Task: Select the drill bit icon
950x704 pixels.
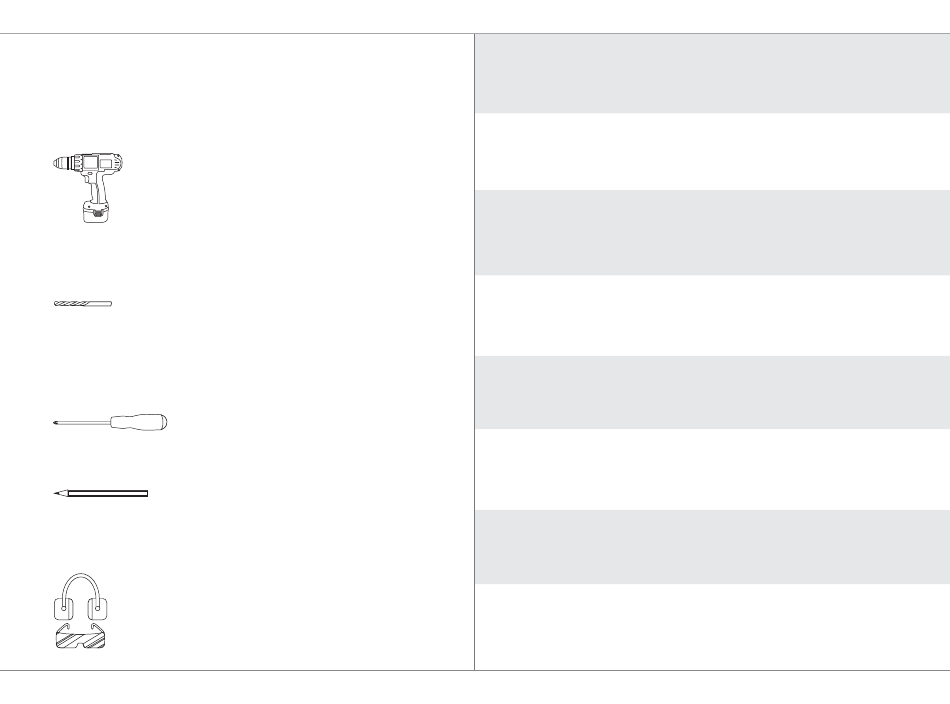Action: [x=83, y=304]
